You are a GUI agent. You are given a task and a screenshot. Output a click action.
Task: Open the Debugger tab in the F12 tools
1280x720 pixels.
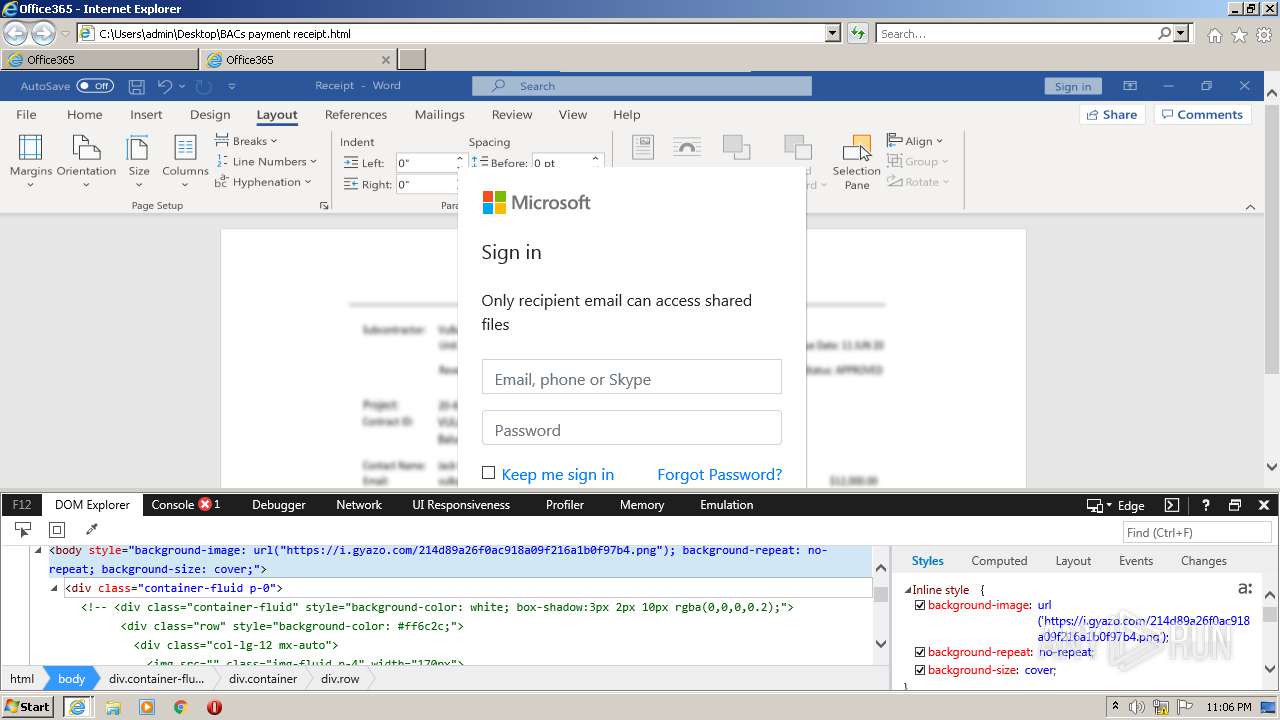pos(279,505)
